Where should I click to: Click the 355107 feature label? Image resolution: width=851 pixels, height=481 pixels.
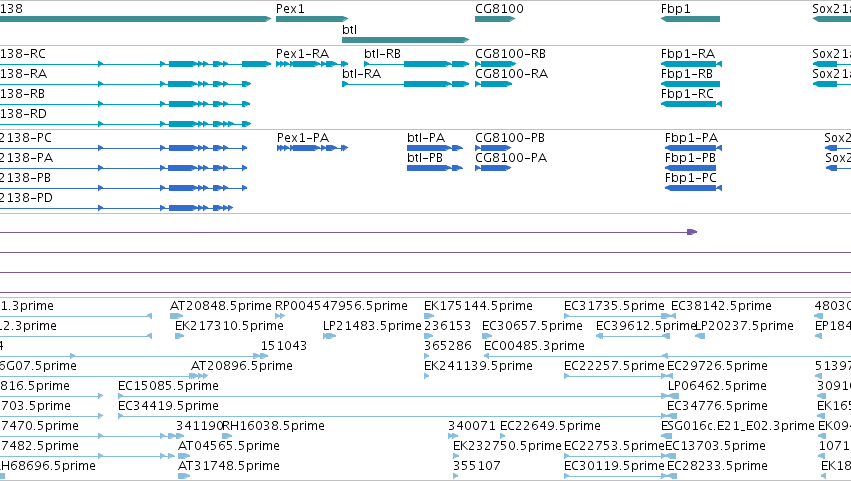click(477, 467)
